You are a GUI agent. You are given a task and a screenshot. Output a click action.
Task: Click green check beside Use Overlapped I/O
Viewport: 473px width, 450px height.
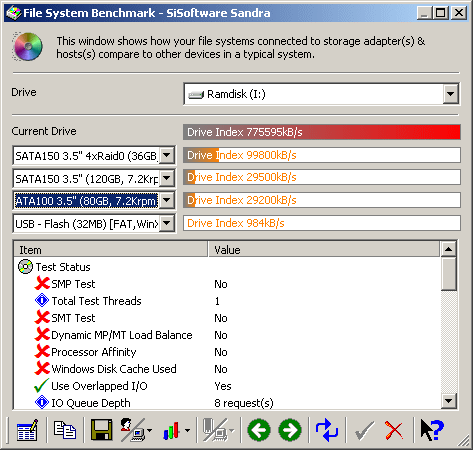click(42, 386)
